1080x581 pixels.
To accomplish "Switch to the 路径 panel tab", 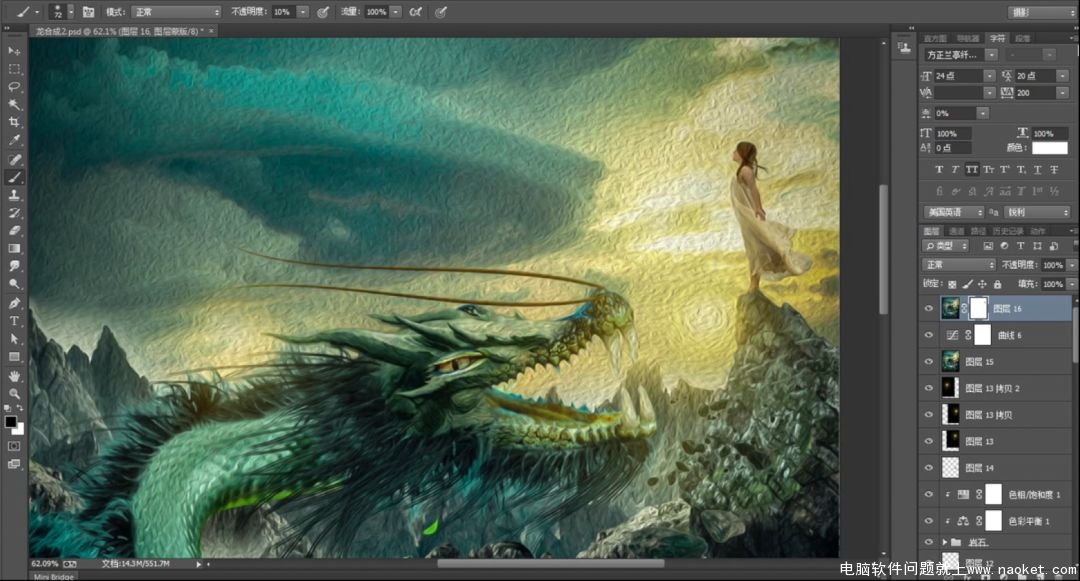I will [978, 231].
